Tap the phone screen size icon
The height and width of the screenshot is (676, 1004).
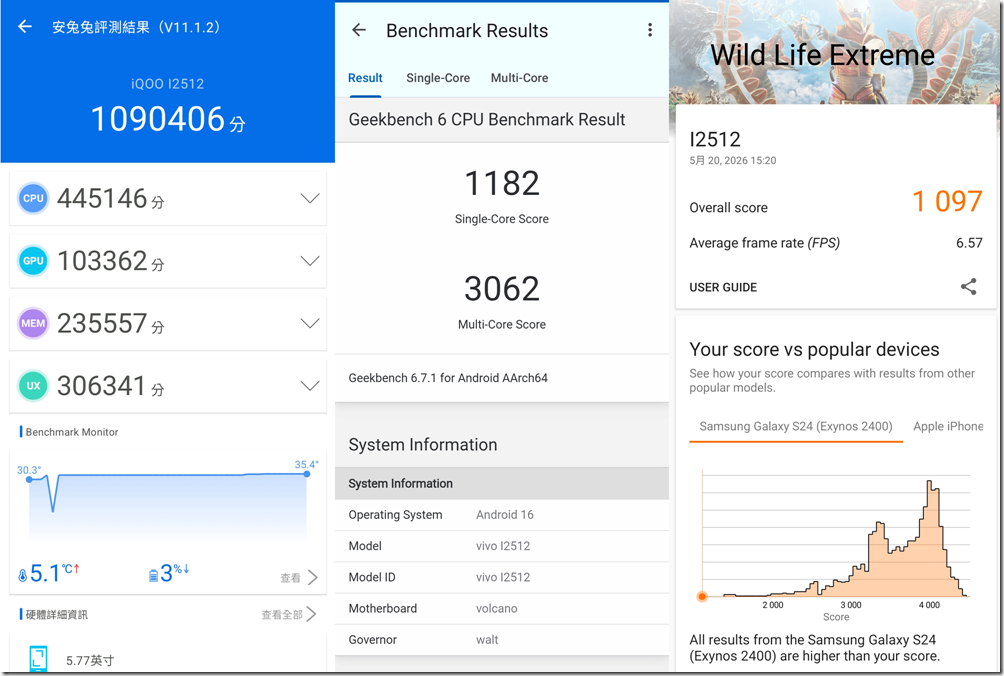(38, 659)
